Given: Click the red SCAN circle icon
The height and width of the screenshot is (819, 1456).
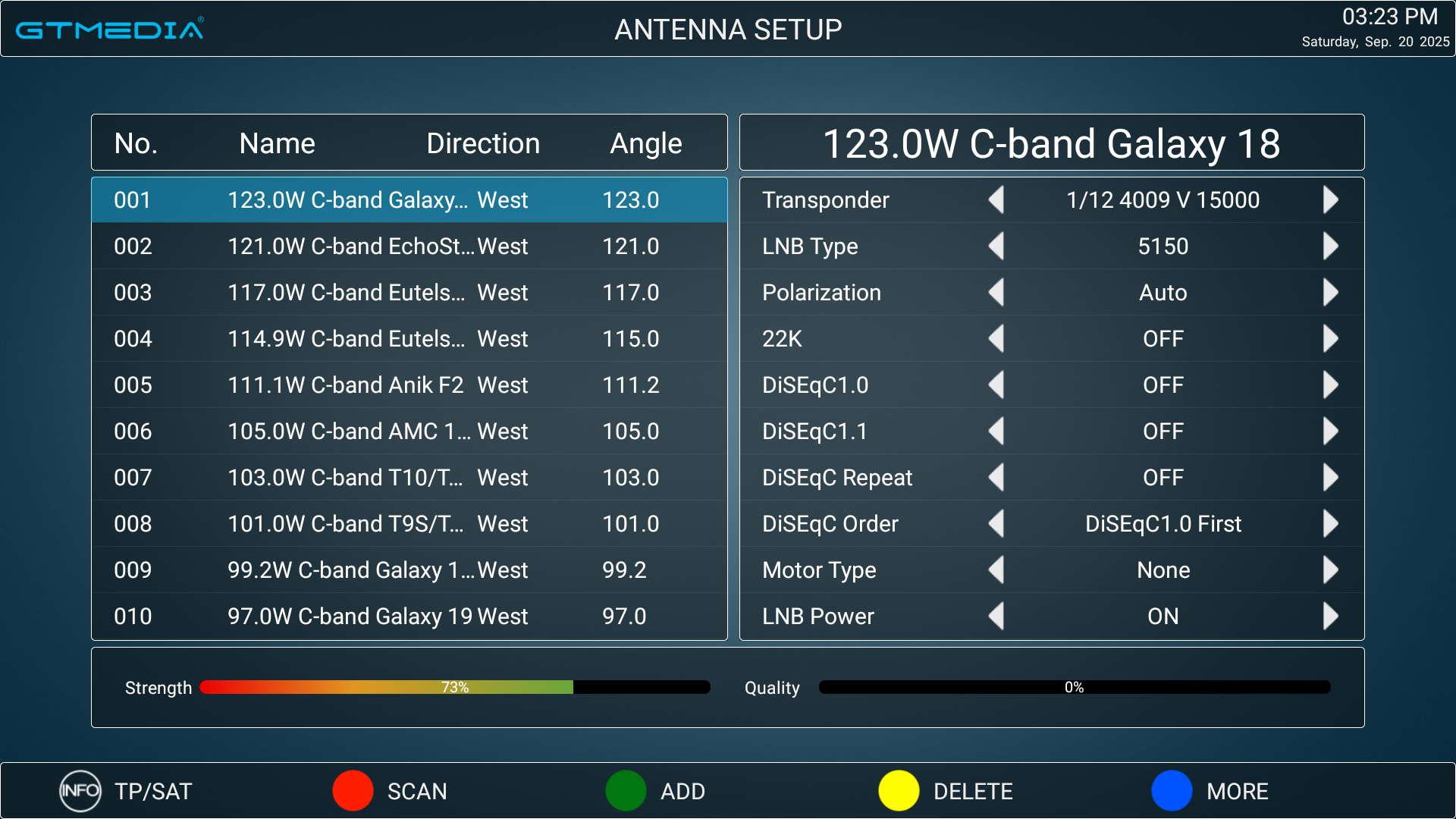Looking at the screenshot, I should [x=353, y=791].
